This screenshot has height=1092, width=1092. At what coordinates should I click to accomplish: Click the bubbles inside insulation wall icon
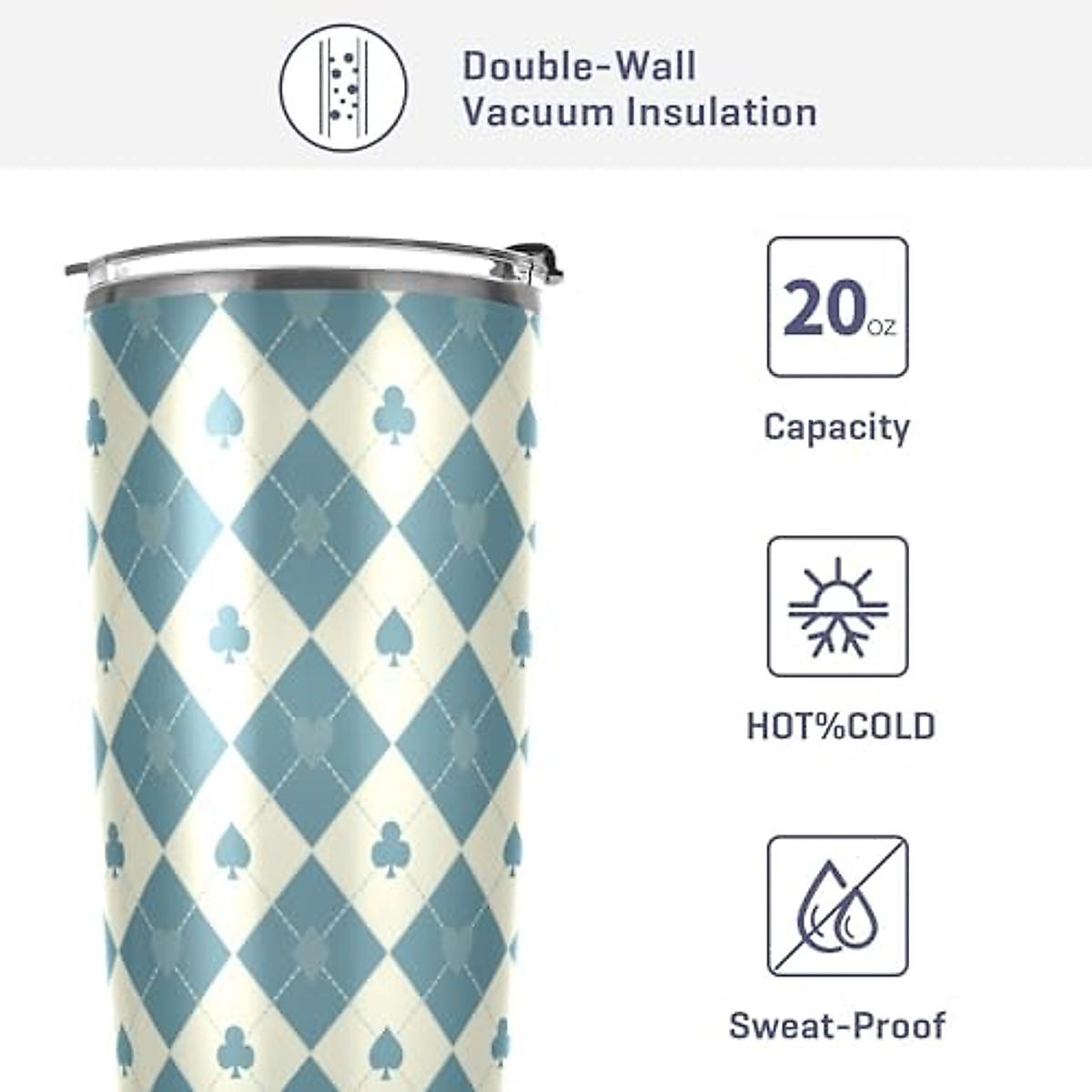[x=343, y=88]
